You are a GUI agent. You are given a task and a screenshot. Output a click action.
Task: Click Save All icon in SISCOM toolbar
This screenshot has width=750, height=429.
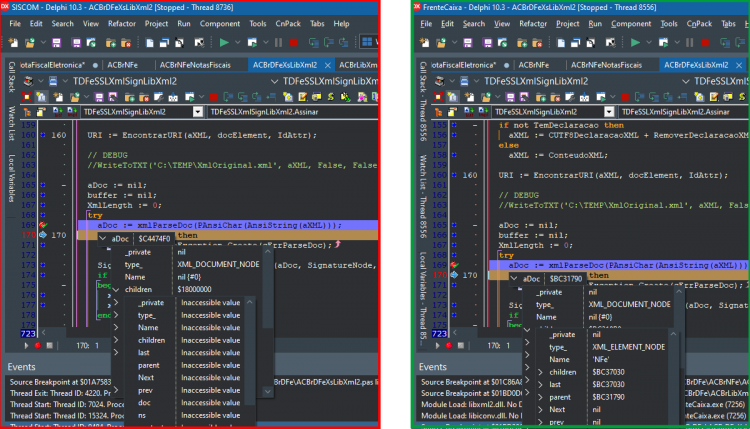[x=76, y=43]
